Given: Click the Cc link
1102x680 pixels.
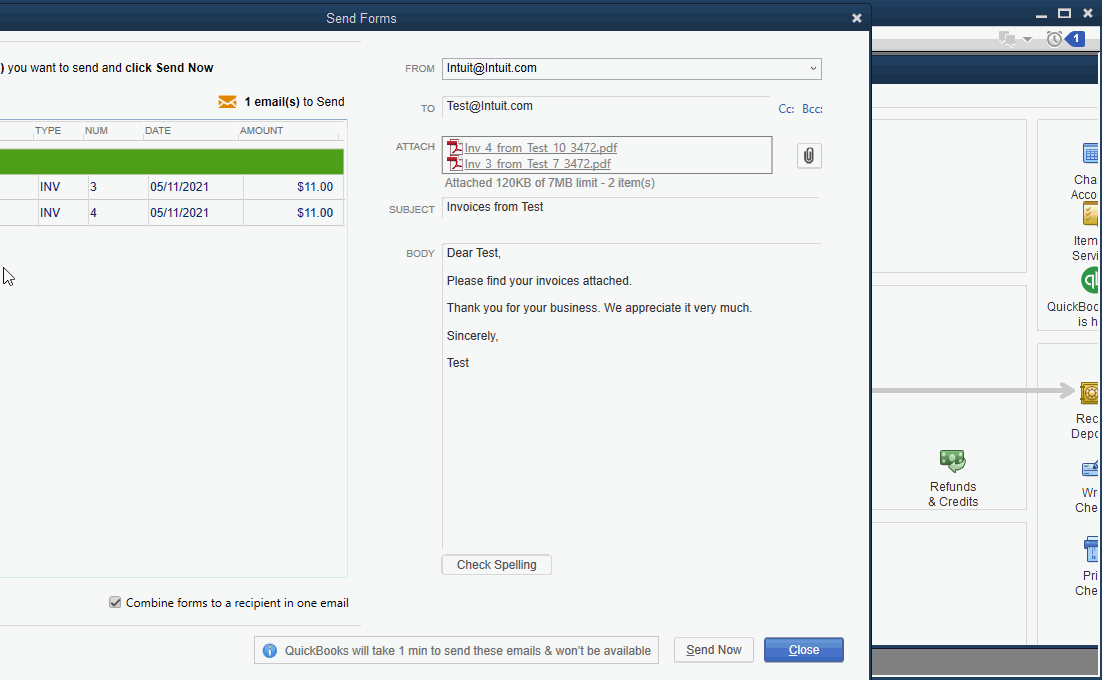Looking at the screenshot, I should click(x=786, y=108).
